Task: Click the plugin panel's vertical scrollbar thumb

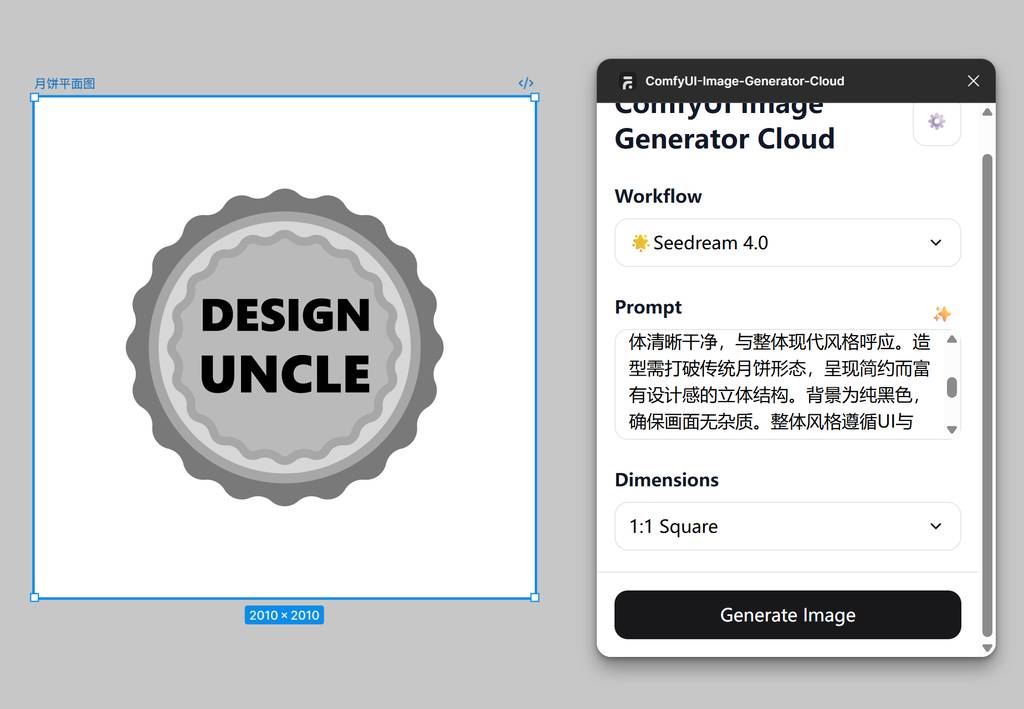Action: (x=987, y=390)
